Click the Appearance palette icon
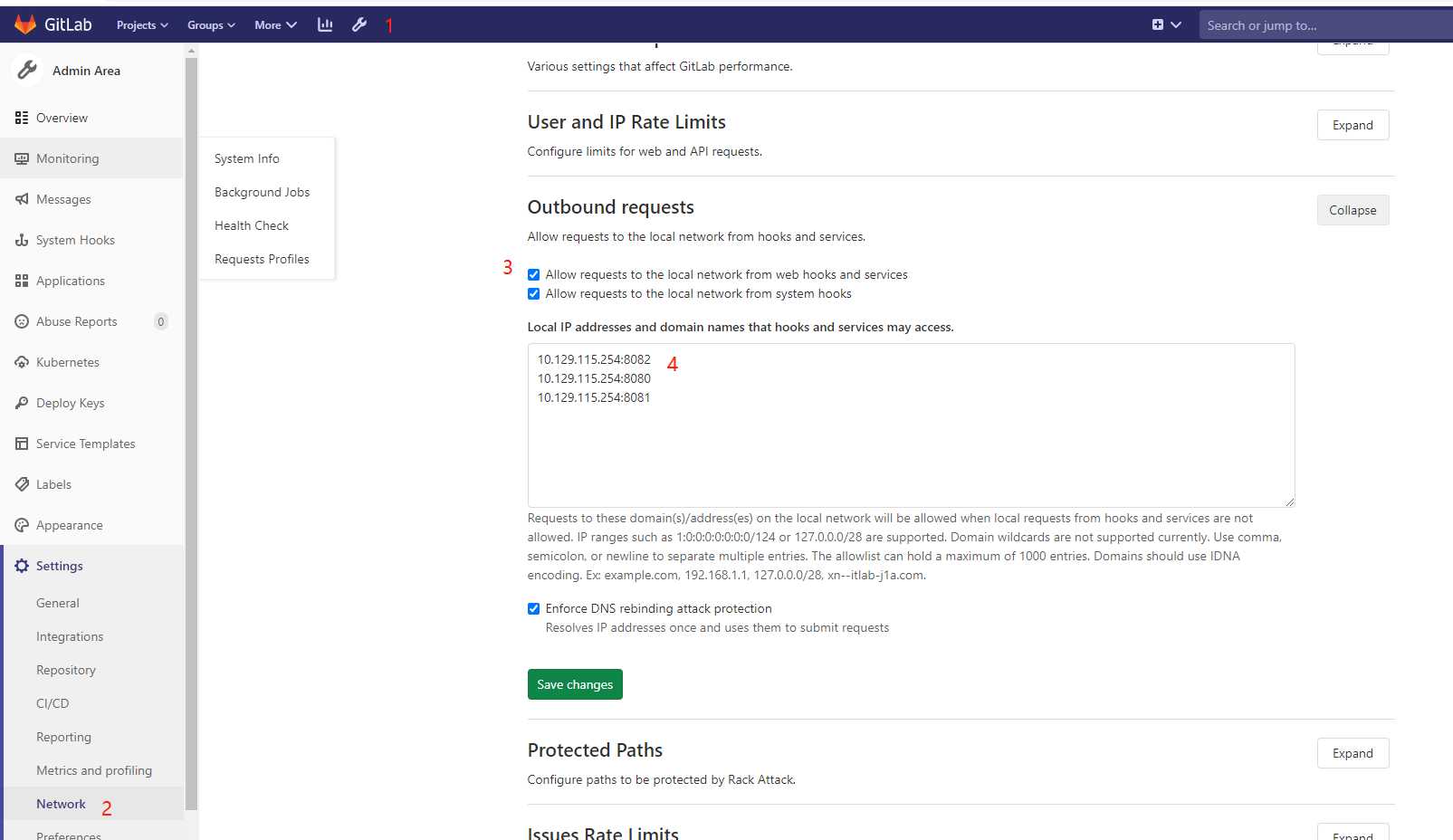The height and width of the screenshot is (840, 1453). [x=22, y=525]
